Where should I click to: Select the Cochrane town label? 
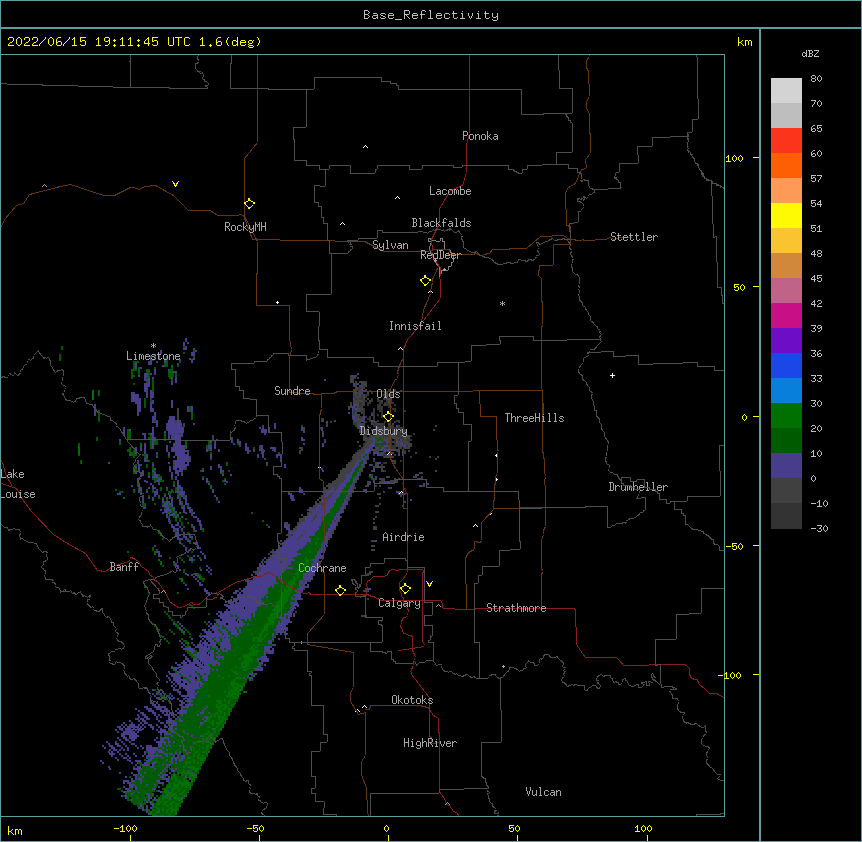pos(322,568)
